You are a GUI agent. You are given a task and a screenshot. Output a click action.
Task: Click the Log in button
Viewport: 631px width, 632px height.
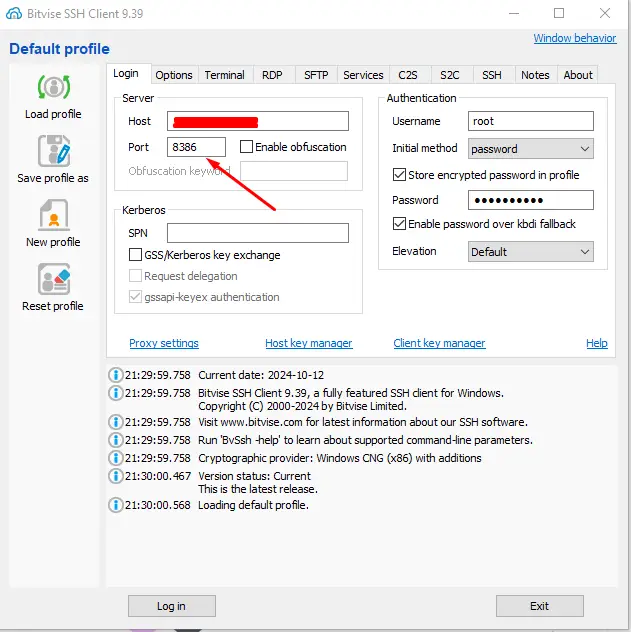[x=172, y=606]
